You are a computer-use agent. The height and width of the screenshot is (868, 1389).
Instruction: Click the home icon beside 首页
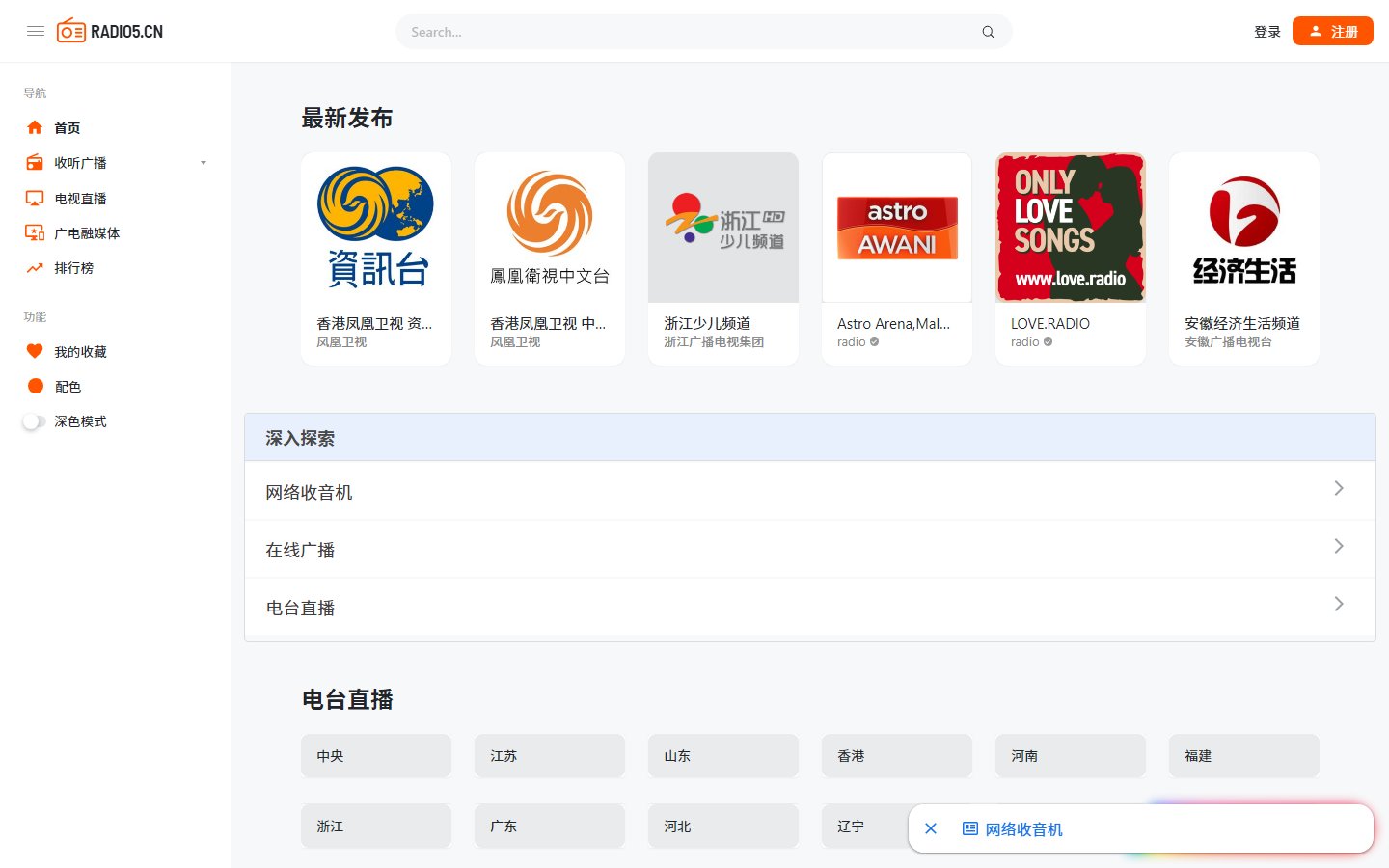[35, 127]
